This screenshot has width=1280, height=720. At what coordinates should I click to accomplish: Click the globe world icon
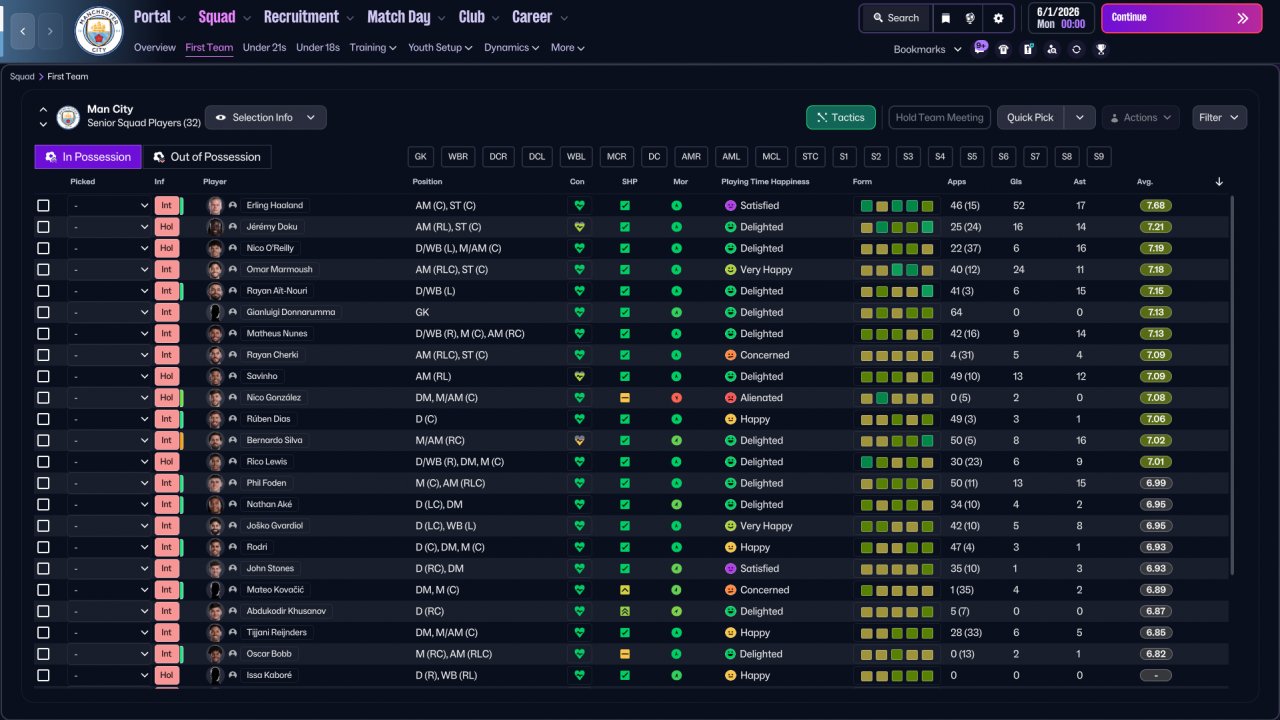point(970,18)
